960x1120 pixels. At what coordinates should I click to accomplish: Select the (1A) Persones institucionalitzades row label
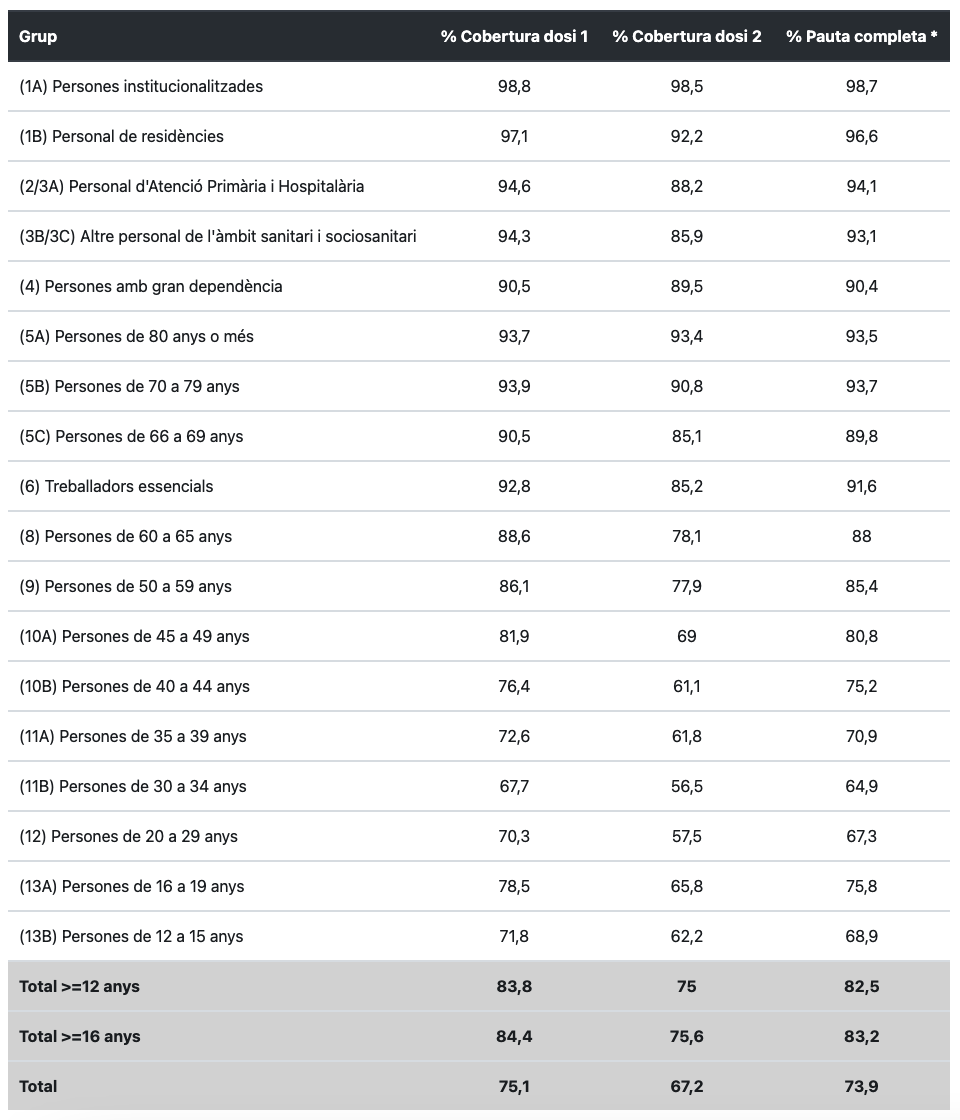(141, 86)
